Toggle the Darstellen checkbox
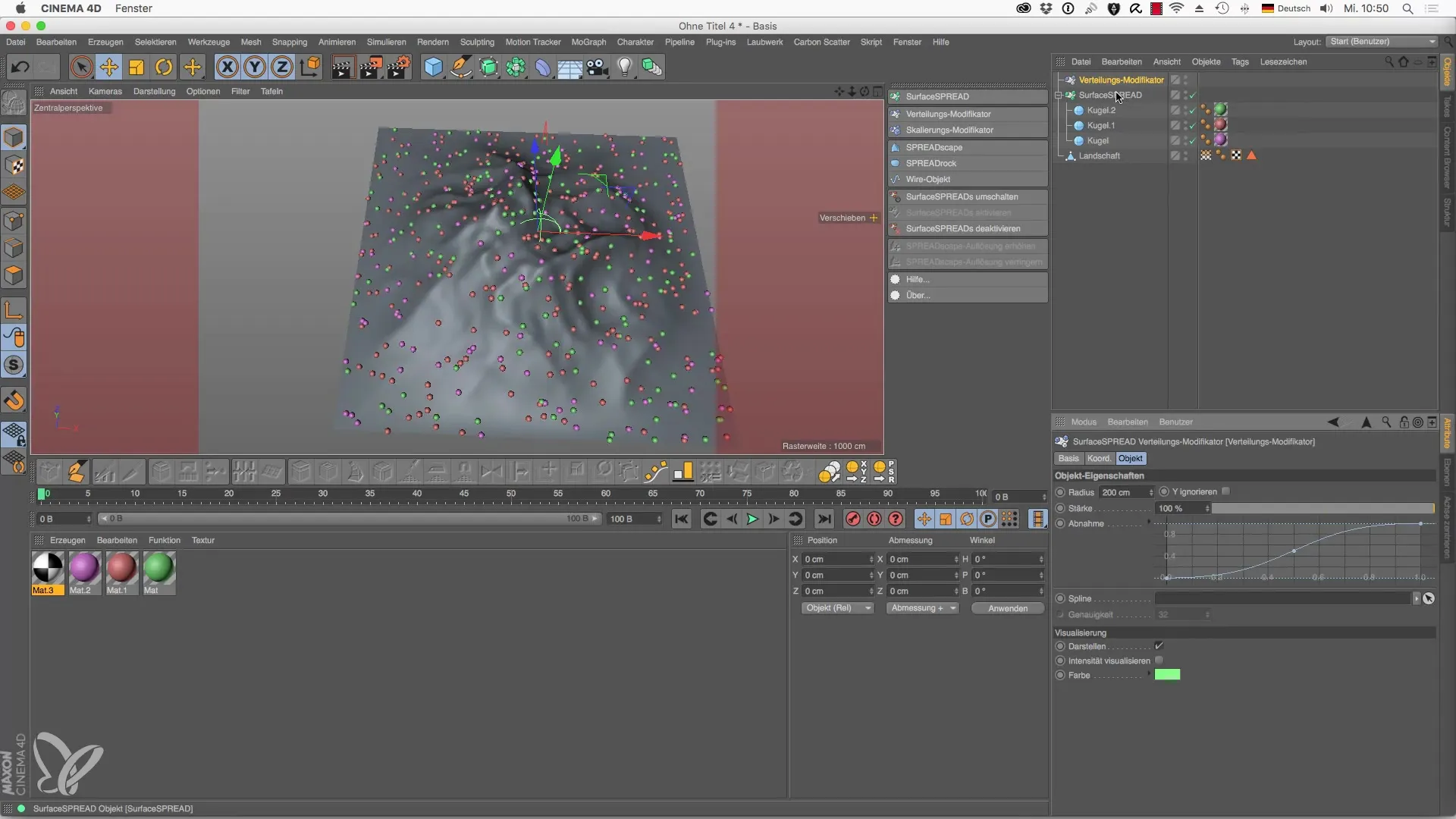 pyautogui.click(x=1159, y=645)
